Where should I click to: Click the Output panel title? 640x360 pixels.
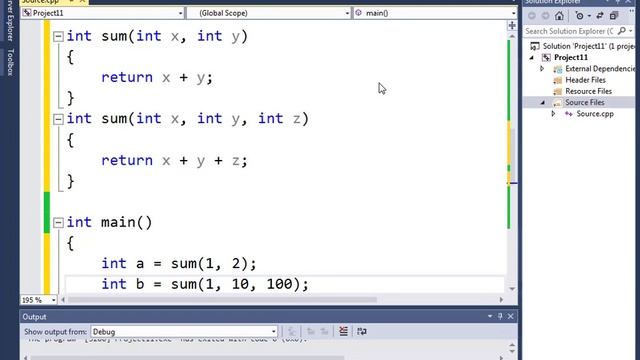(34, 317)
